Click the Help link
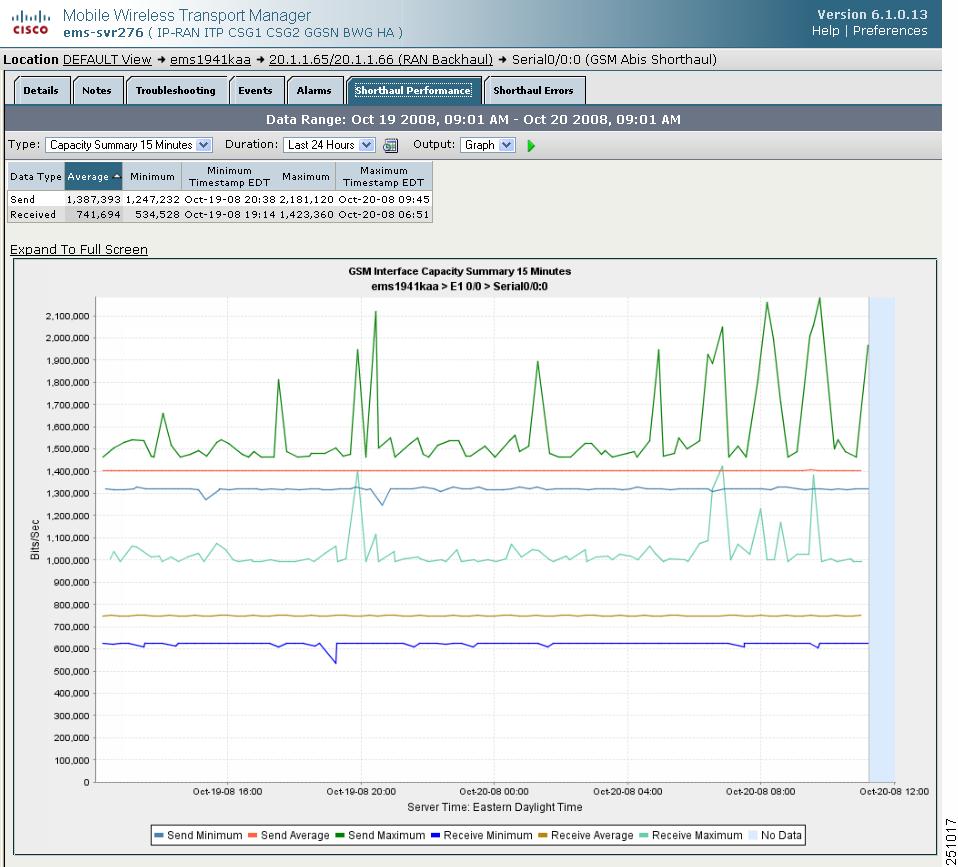 [825, 31]
